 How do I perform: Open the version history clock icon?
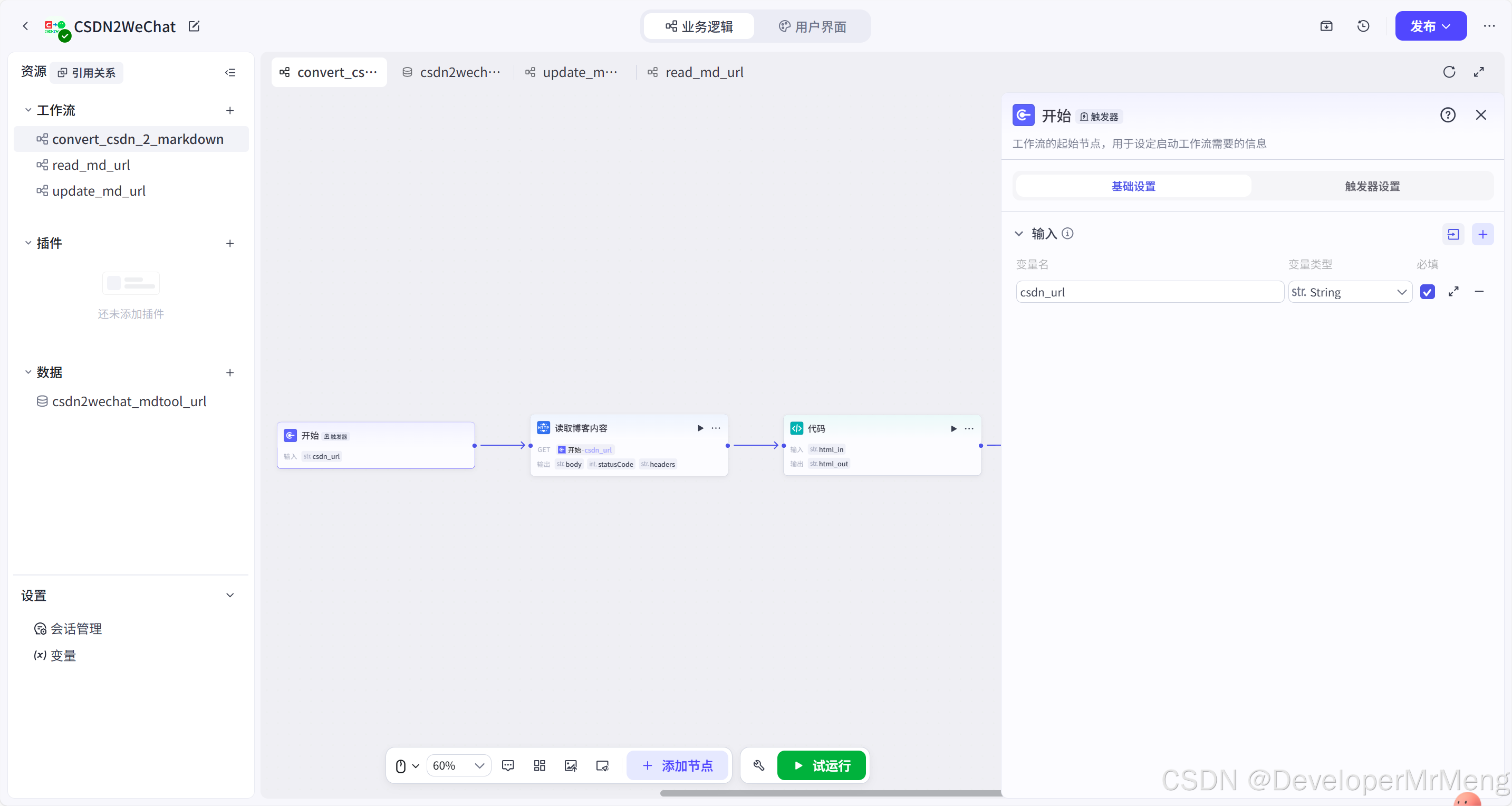pyautogui.click(x=1363, y=26)
